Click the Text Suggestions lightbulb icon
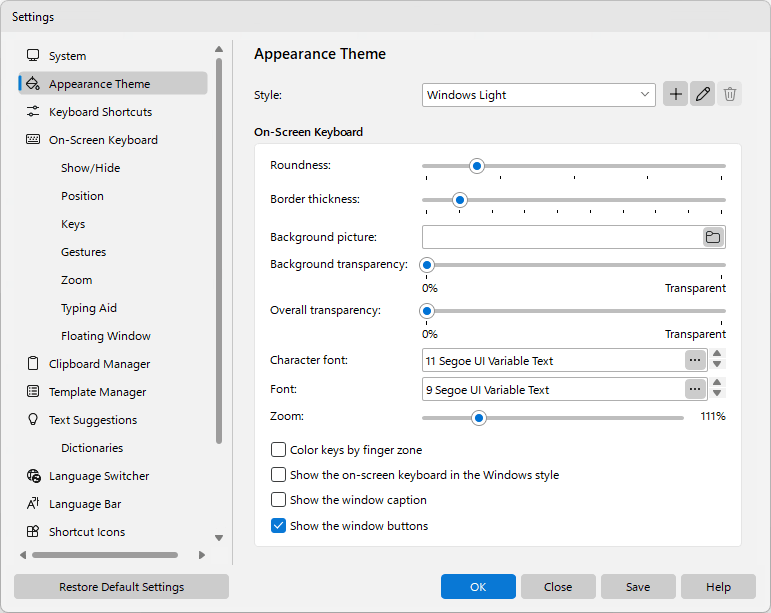 (33, 419)
